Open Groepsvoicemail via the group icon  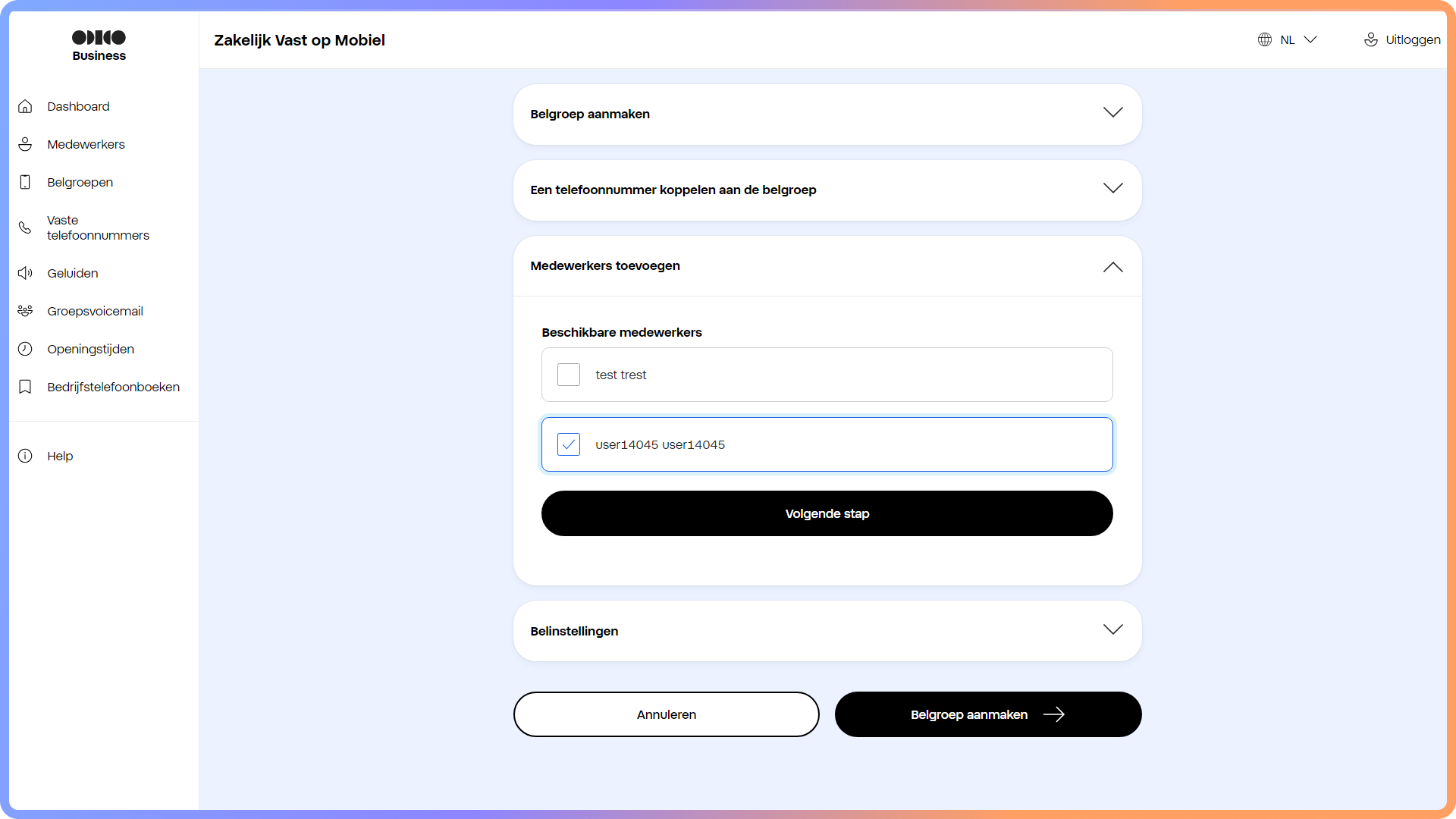tap(25, 311)
